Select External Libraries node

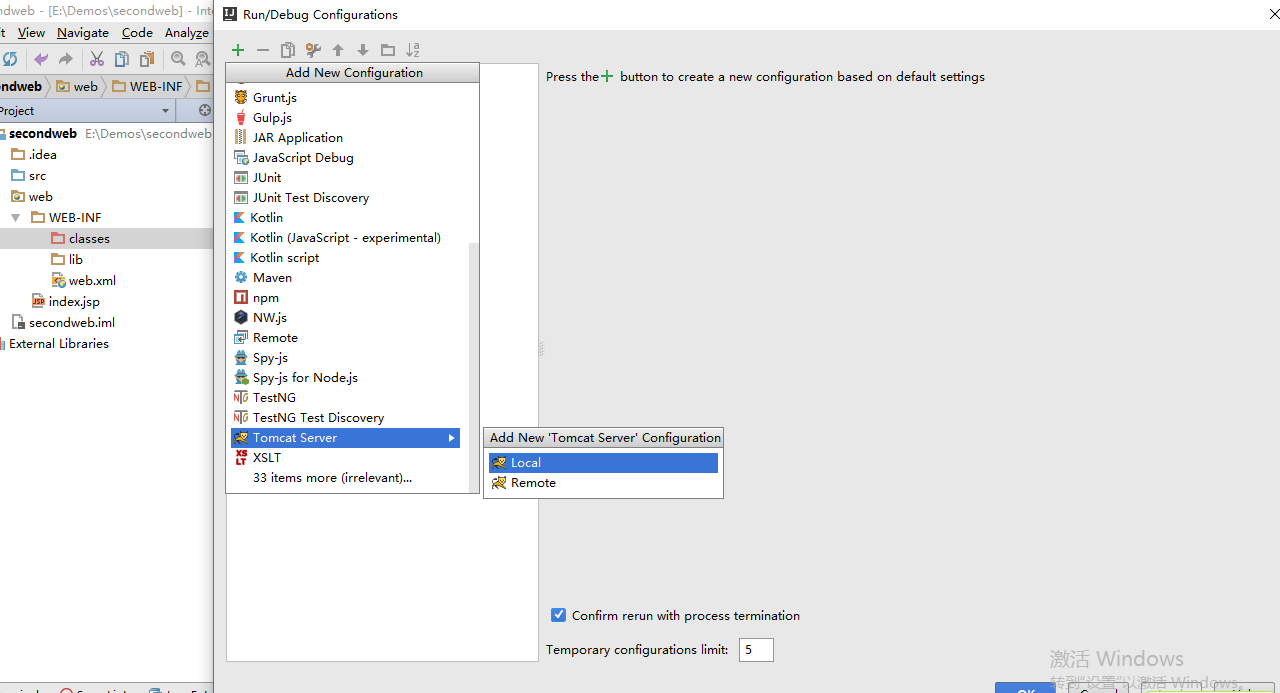tap(59, 343)
